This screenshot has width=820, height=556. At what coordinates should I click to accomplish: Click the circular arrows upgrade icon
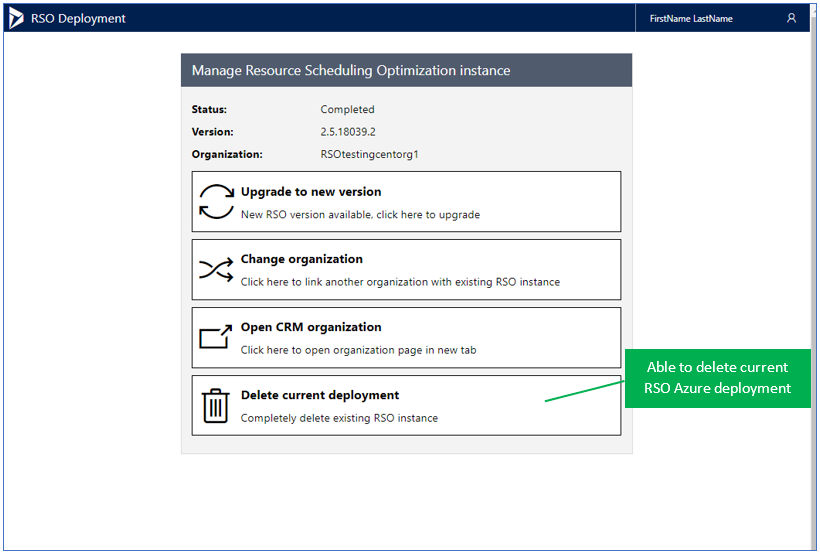click(216, 201)
